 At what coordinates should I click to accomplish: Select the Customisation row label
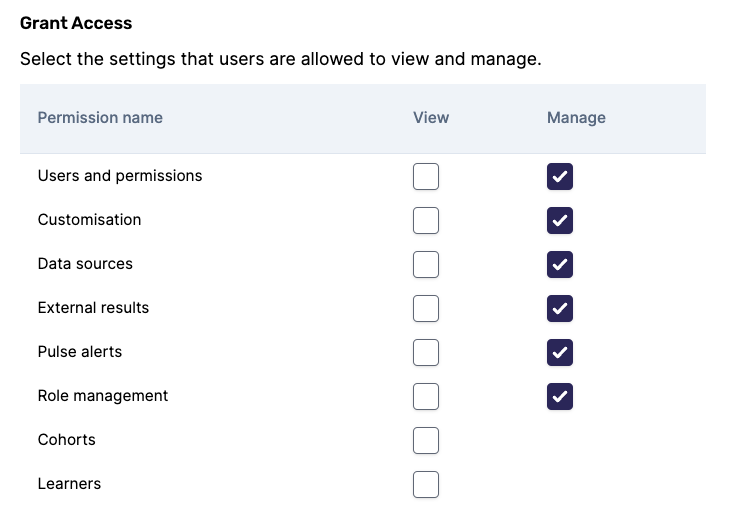(89, 219)
